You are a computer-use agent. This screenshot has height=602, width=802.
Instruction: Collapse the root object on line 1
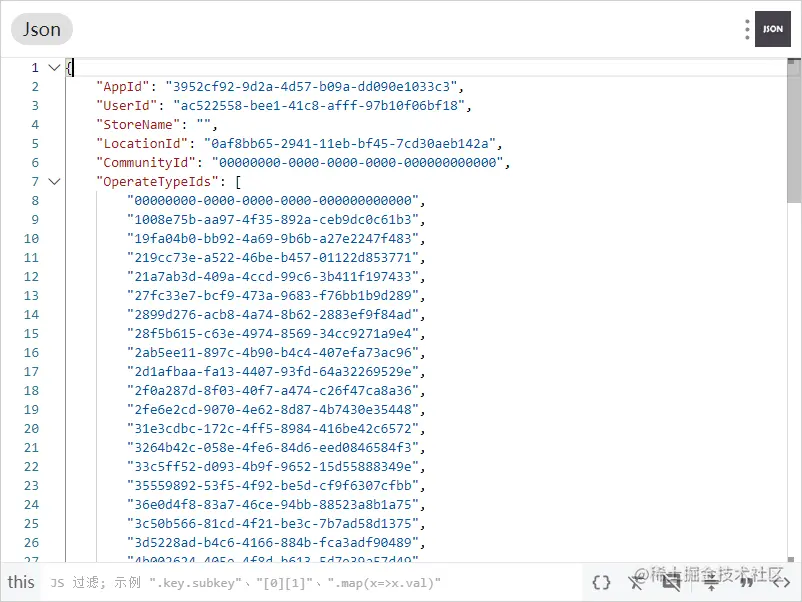click(x=54, y=68)
